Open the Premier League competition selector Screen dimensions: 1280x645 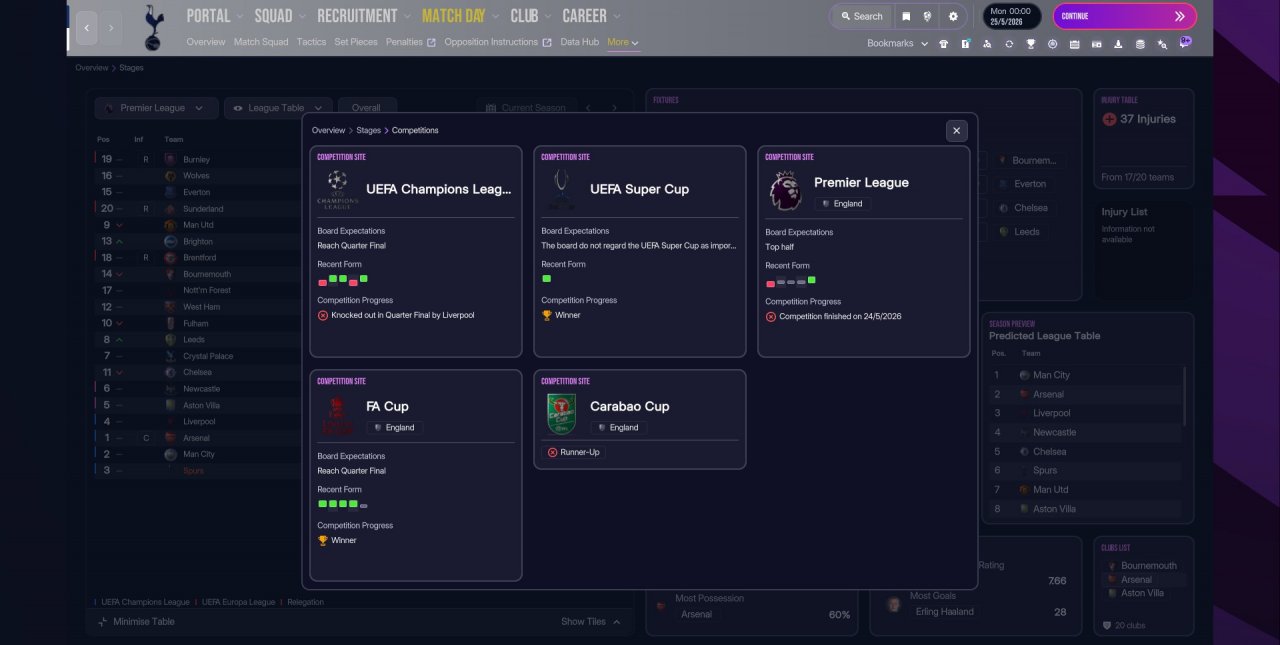pos(156,108)
